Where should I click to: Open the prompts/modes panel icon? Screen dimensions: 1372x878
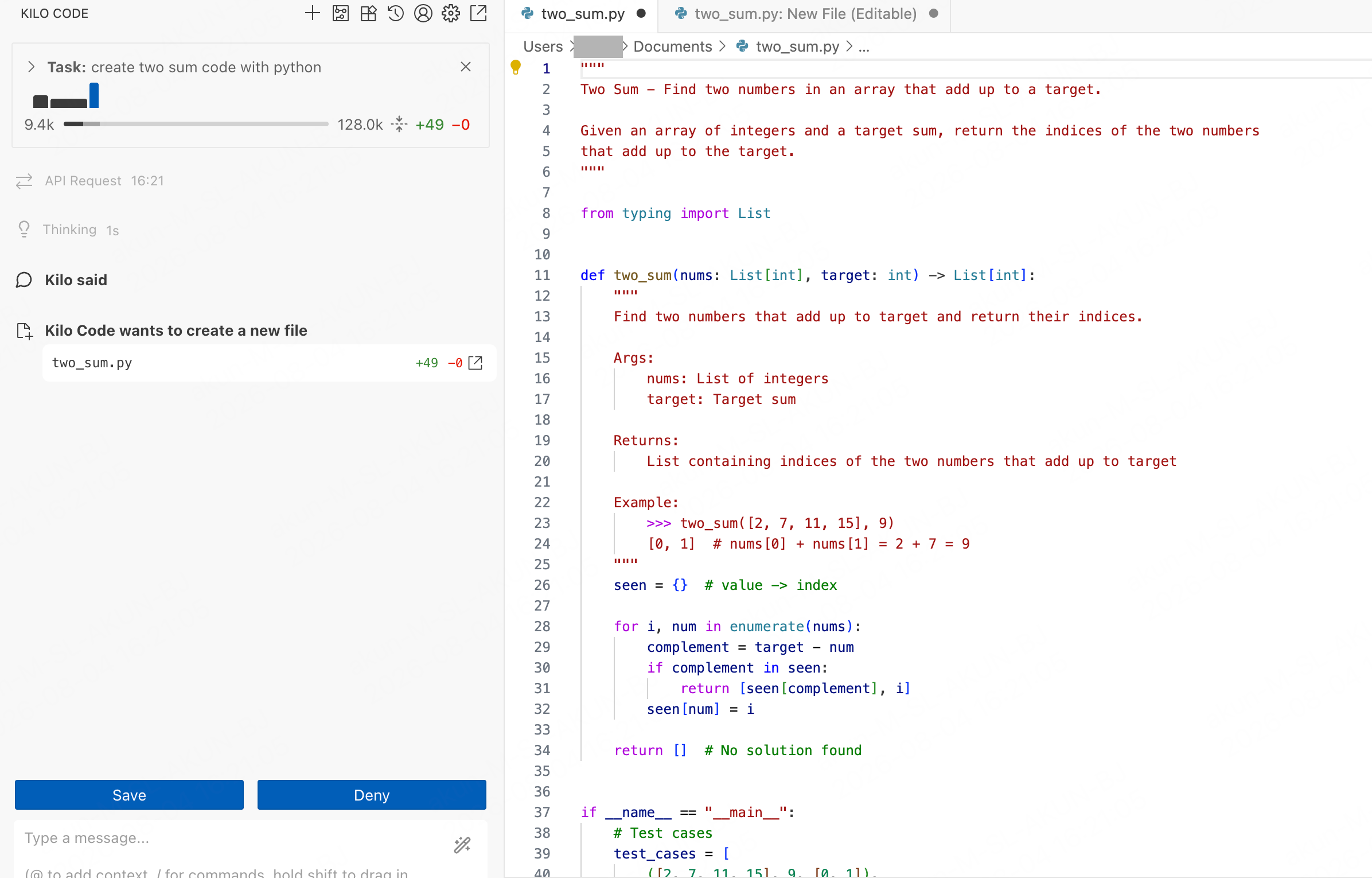[340, 13]
